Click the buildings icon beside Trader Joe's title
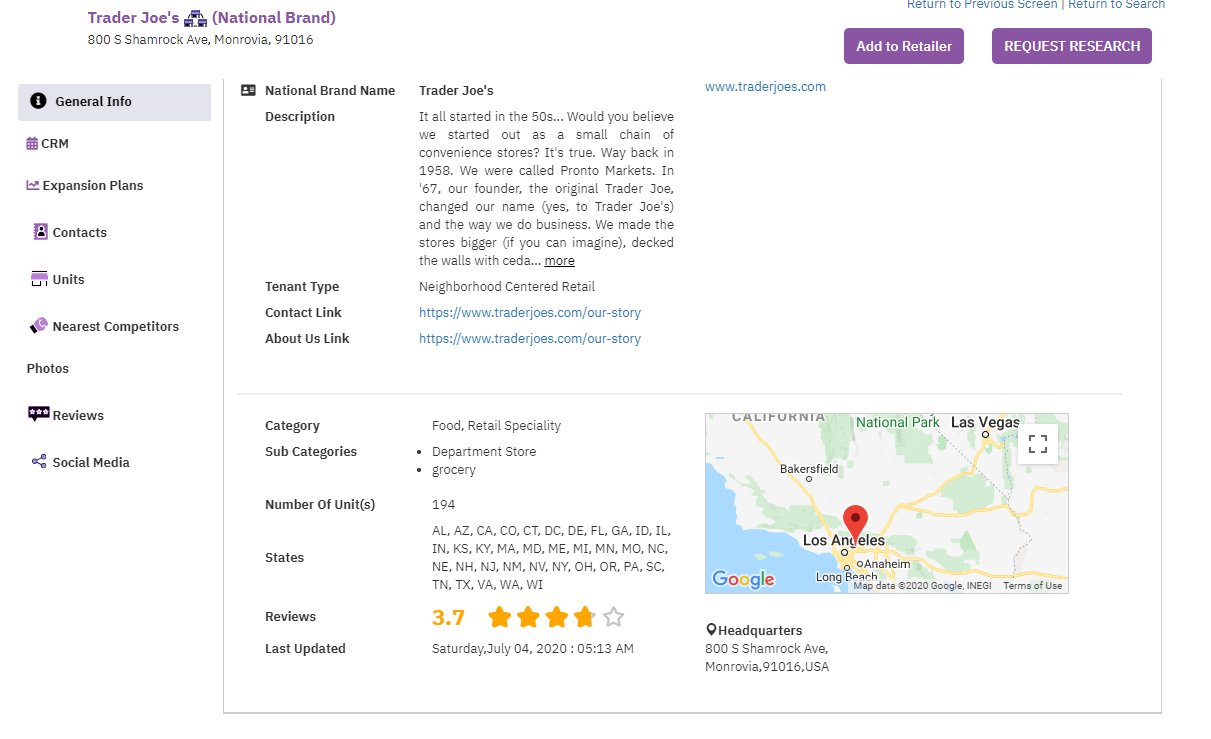1211x739 pixels. [x=195, y=18]
